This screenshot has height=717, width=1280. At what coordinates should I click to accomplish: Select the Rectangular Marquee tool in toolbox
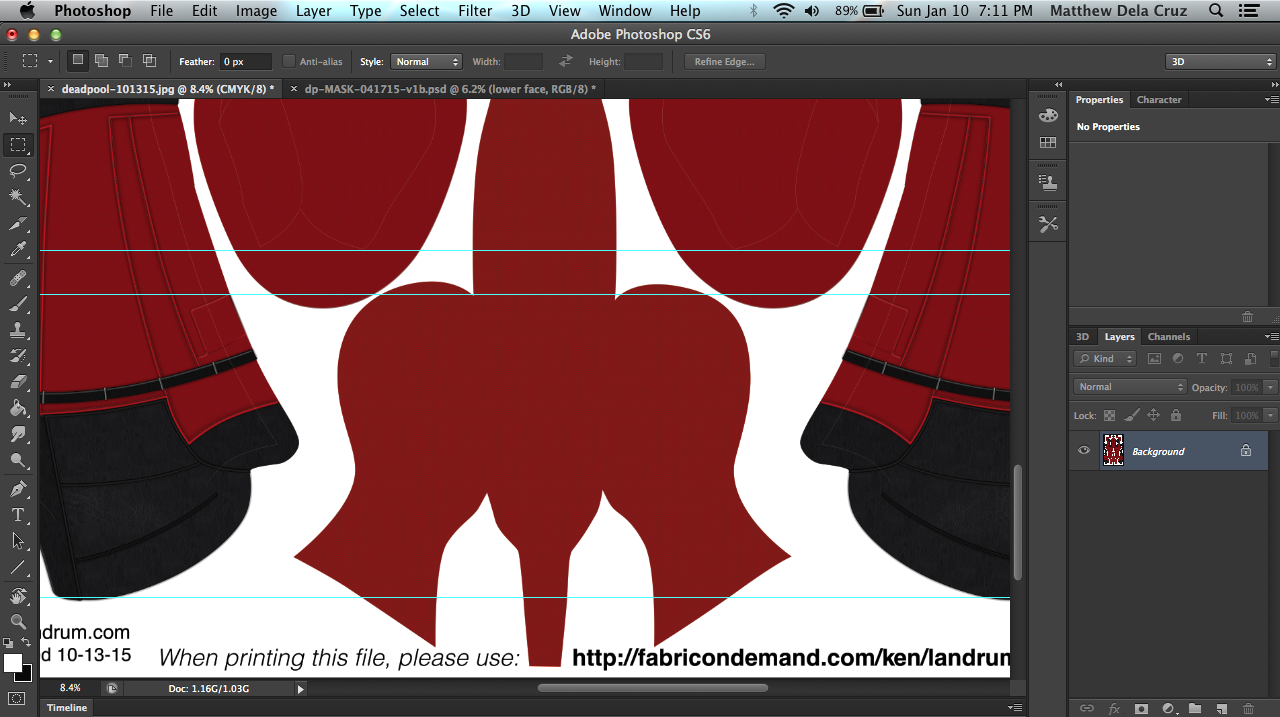(18, 145)
